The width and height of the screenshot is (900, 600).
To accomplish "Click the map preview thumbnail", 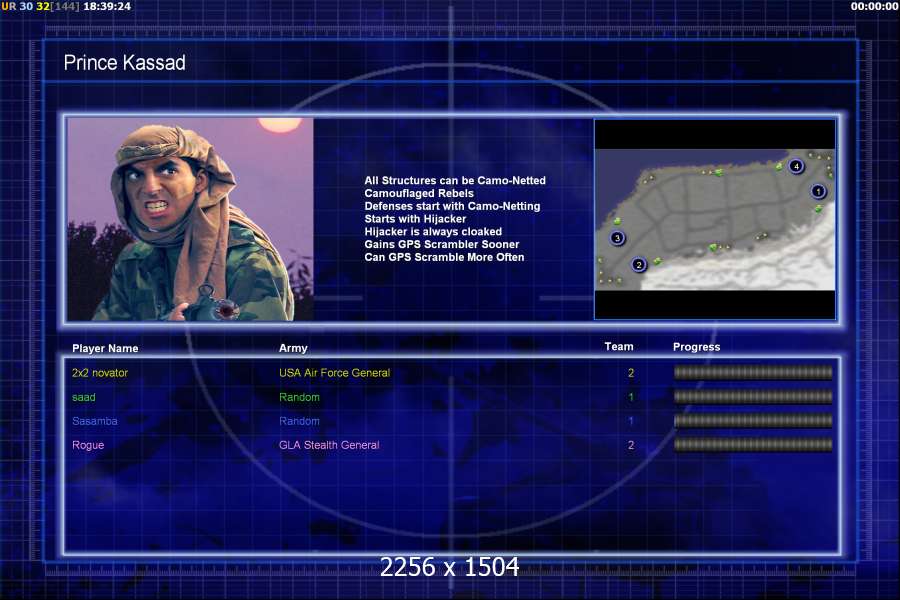I will tap(715, 219).
